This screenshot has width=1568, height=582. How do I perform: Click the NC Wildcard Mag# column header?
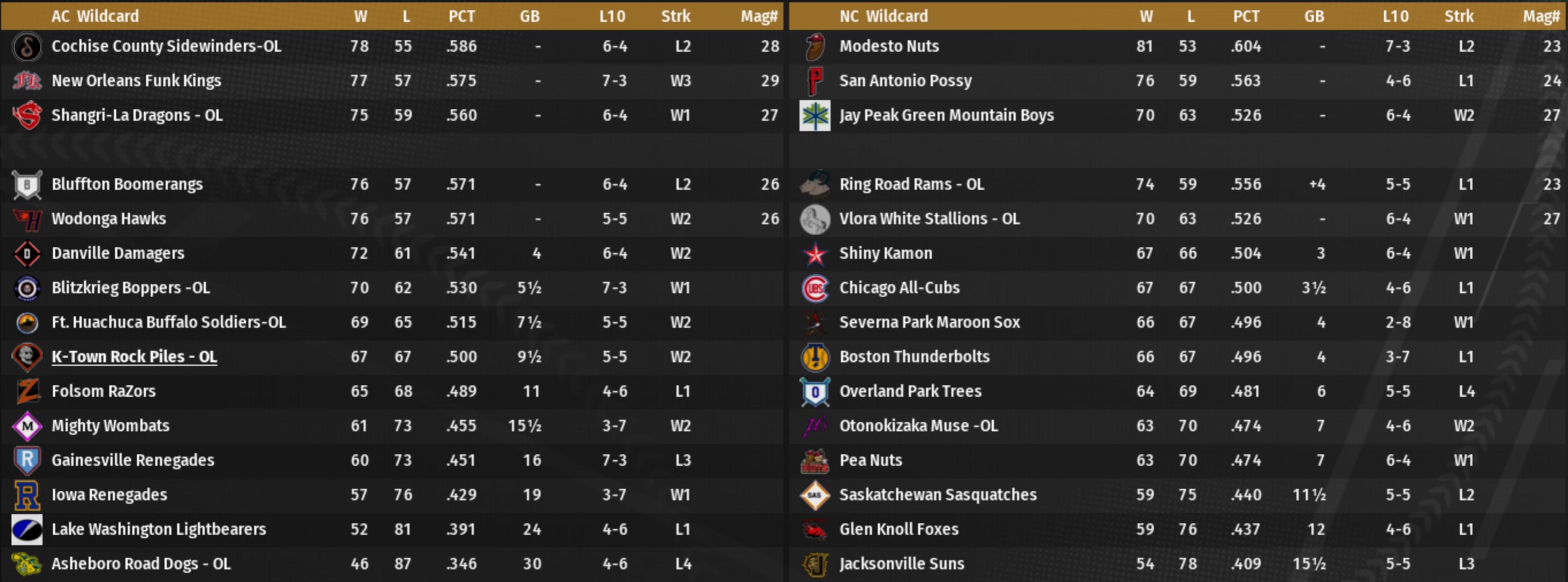pos(1540,17)
